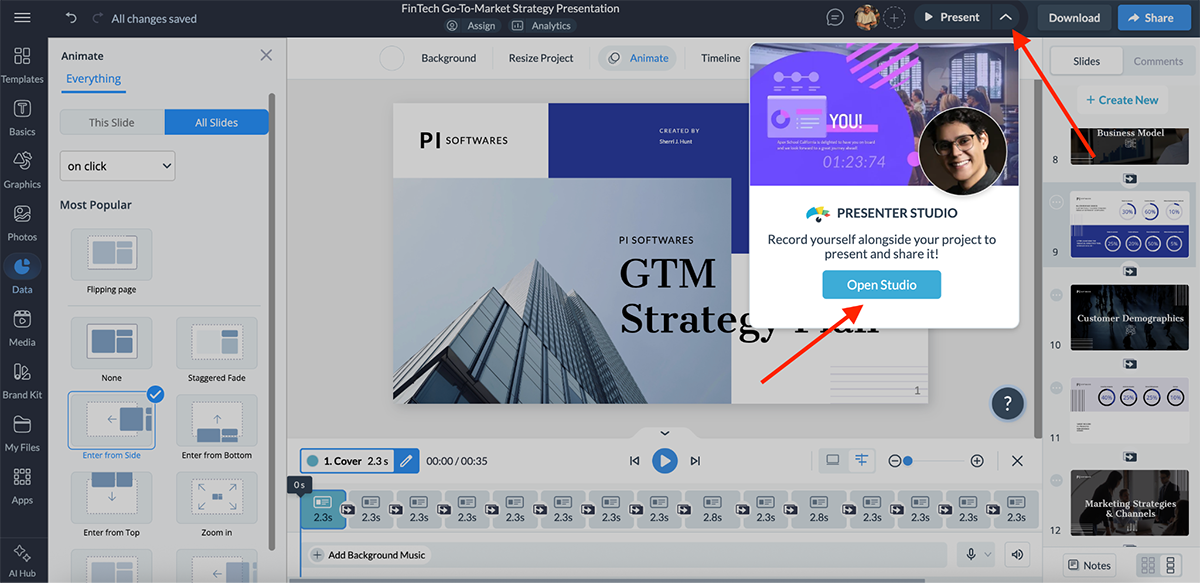
Task: Switch animation target to All Slides
Action: click(x=216, y=121)
